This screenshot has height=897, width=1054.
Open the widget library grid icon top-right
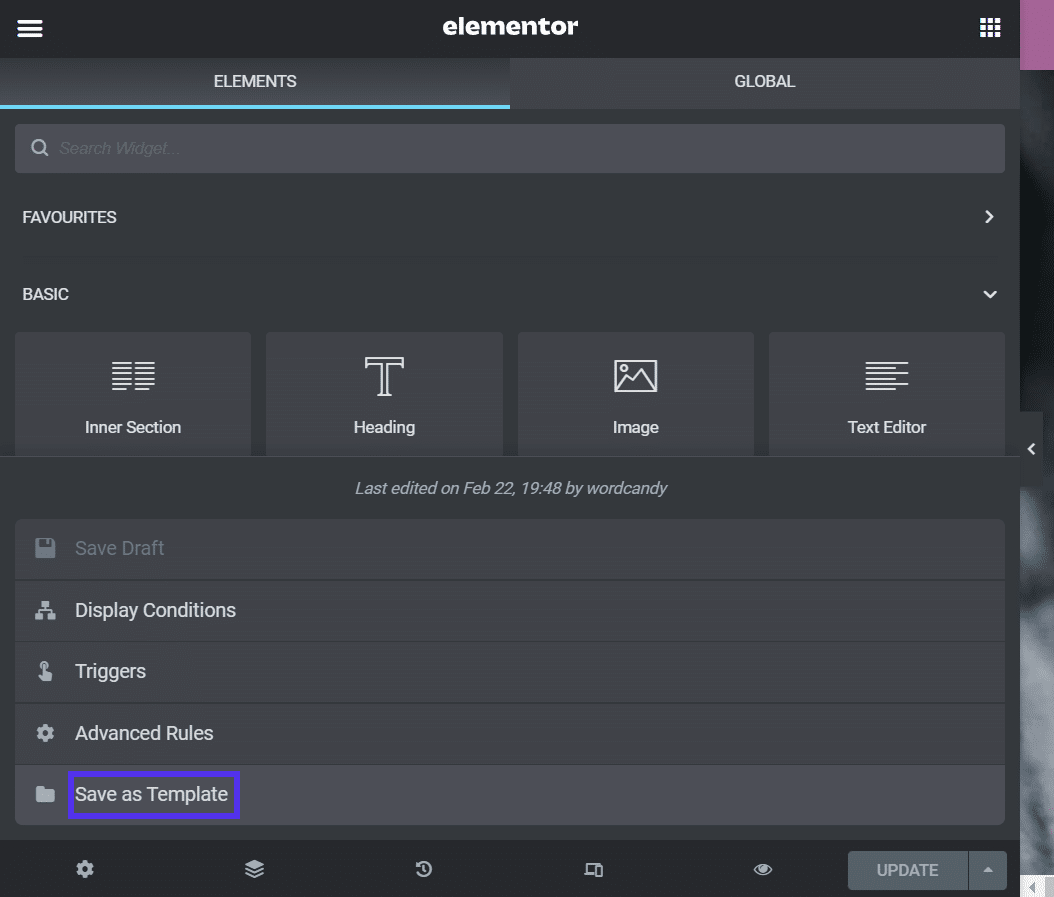[x=989, y=27]
